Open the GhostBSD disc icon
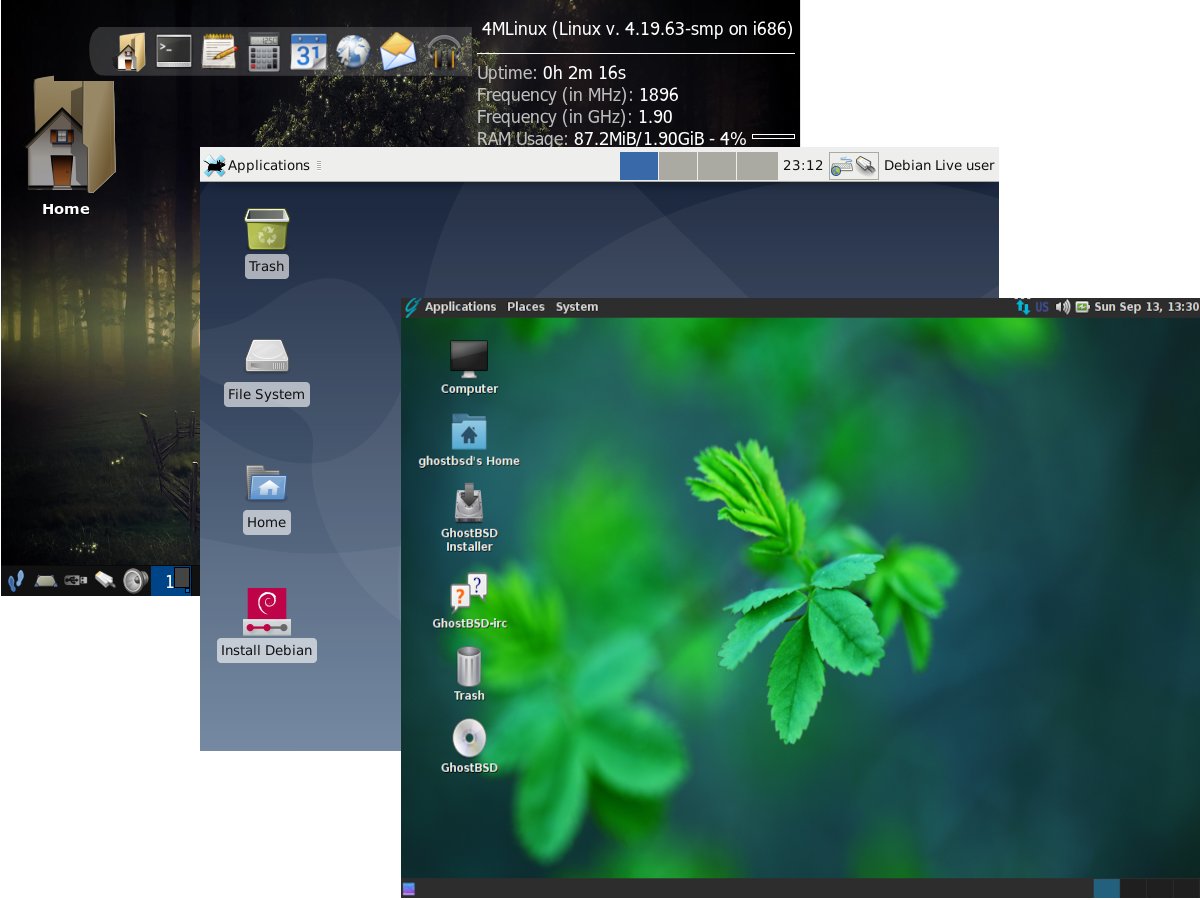Viewport: 1200px width, 900px height. point(469,738)
